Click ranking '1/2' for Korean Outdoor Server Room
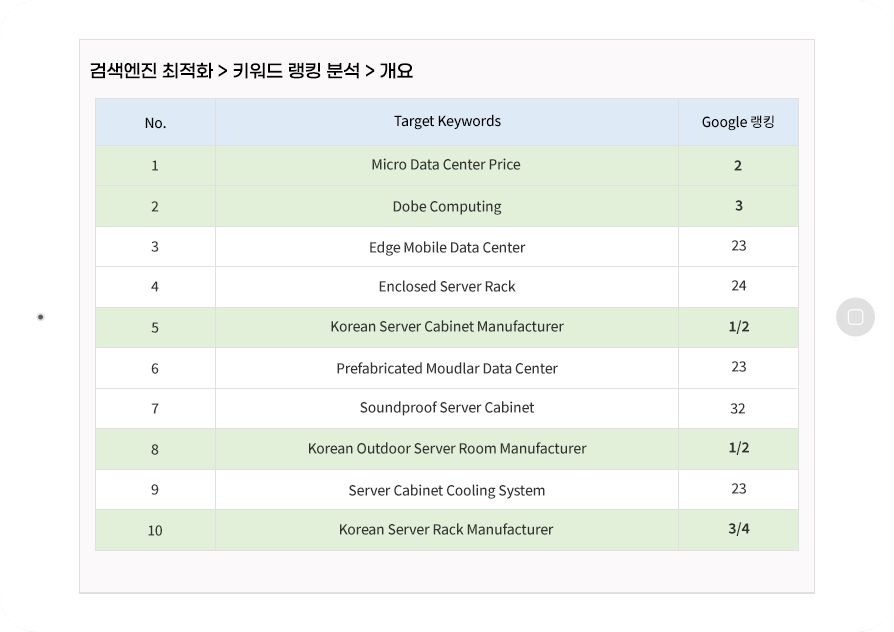Screen dimensions: 894x632 pyautogui.click(x=738, y=448)
